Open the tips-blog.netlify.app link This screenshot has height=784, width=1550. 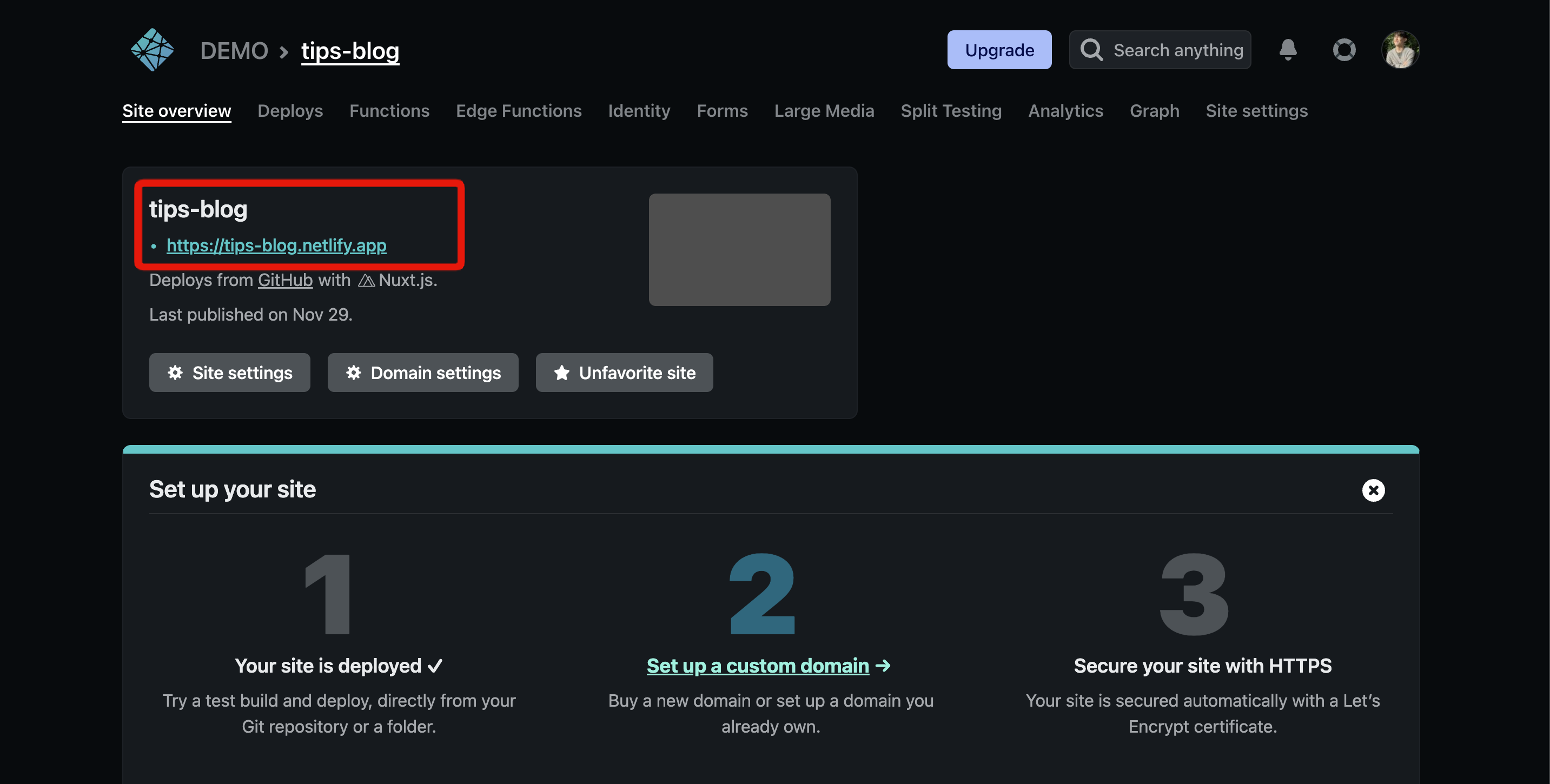(x=277, y=245)
